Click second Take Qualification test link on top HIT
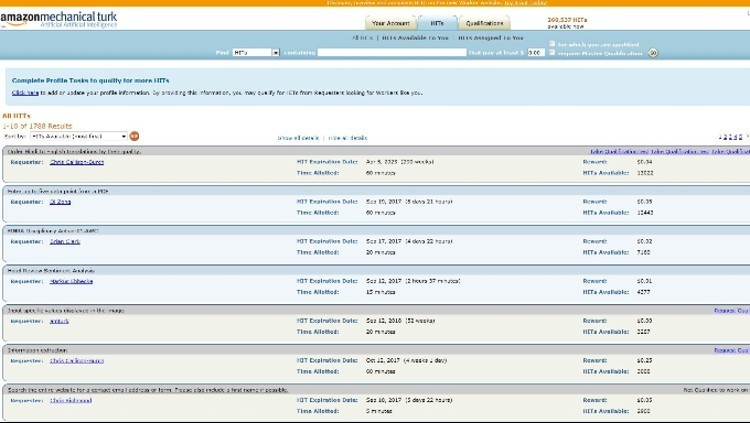 point(680,151)
